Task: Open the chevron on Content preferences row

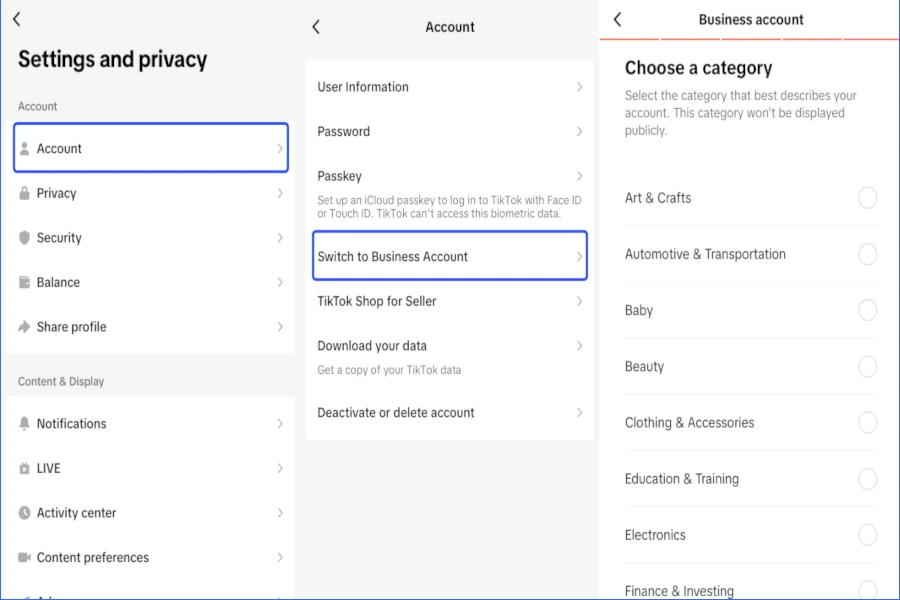Action: [x=280, y=558]
